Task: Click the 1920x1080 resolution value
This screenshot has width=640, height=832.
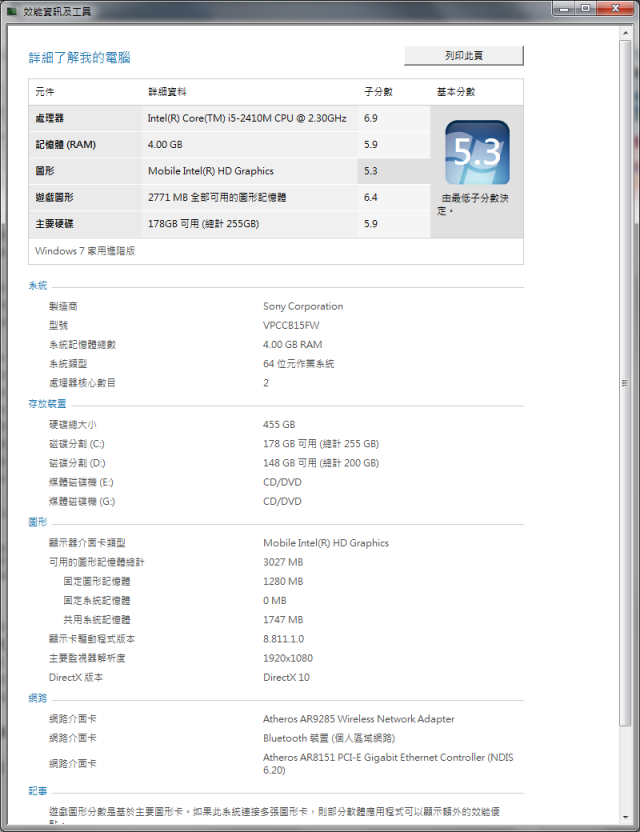Action: pyautogui.click(x=288, y=658)
